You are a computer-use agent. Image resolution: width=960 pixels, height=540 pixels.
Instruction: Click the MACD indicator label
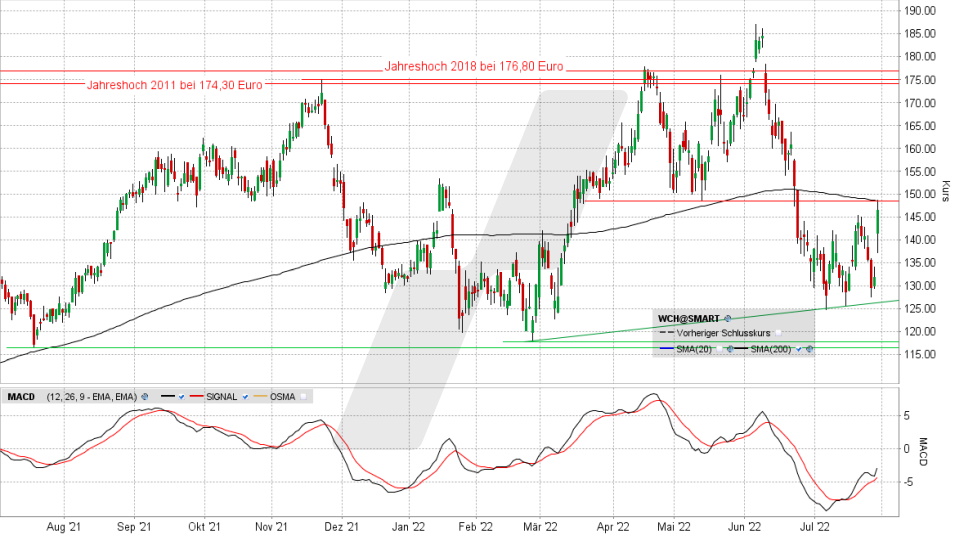point(21,397)
